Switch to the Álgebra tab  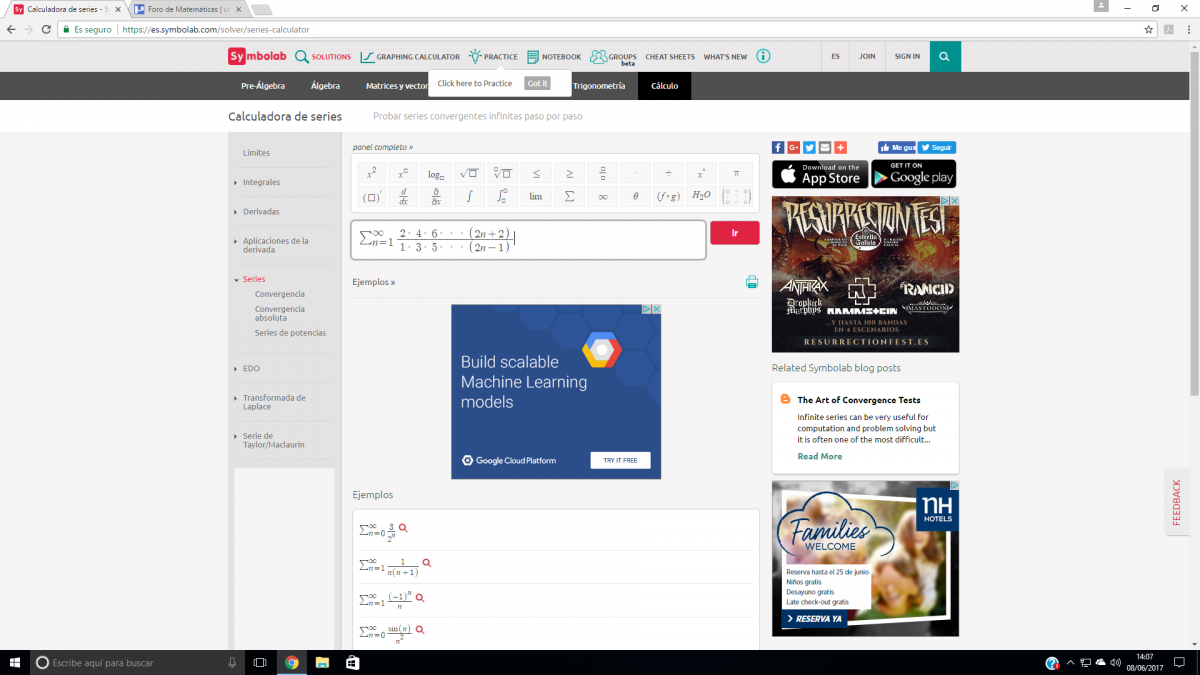pyautogui.click(x=325, y=86)
